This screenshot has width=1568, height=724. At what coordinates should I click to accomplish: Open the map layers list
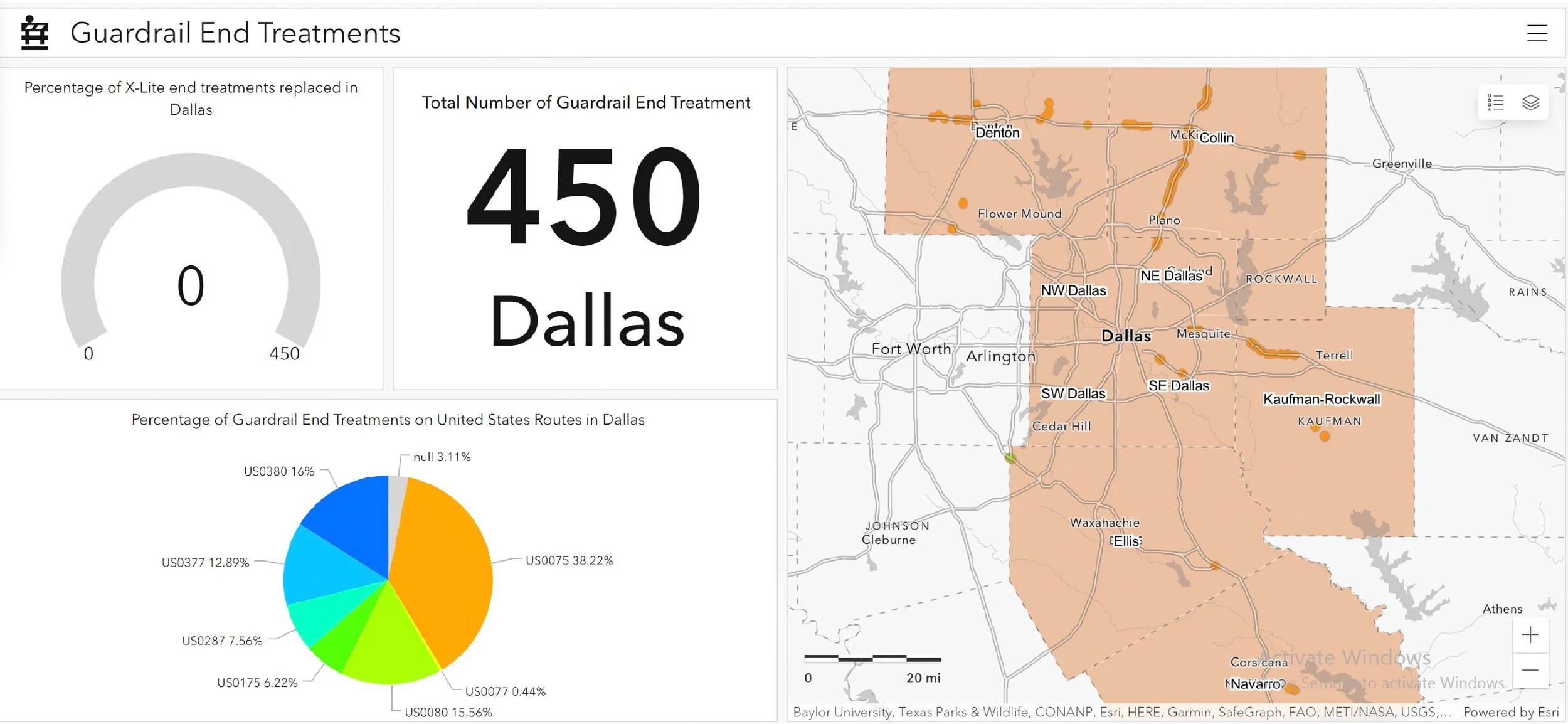1530,102
